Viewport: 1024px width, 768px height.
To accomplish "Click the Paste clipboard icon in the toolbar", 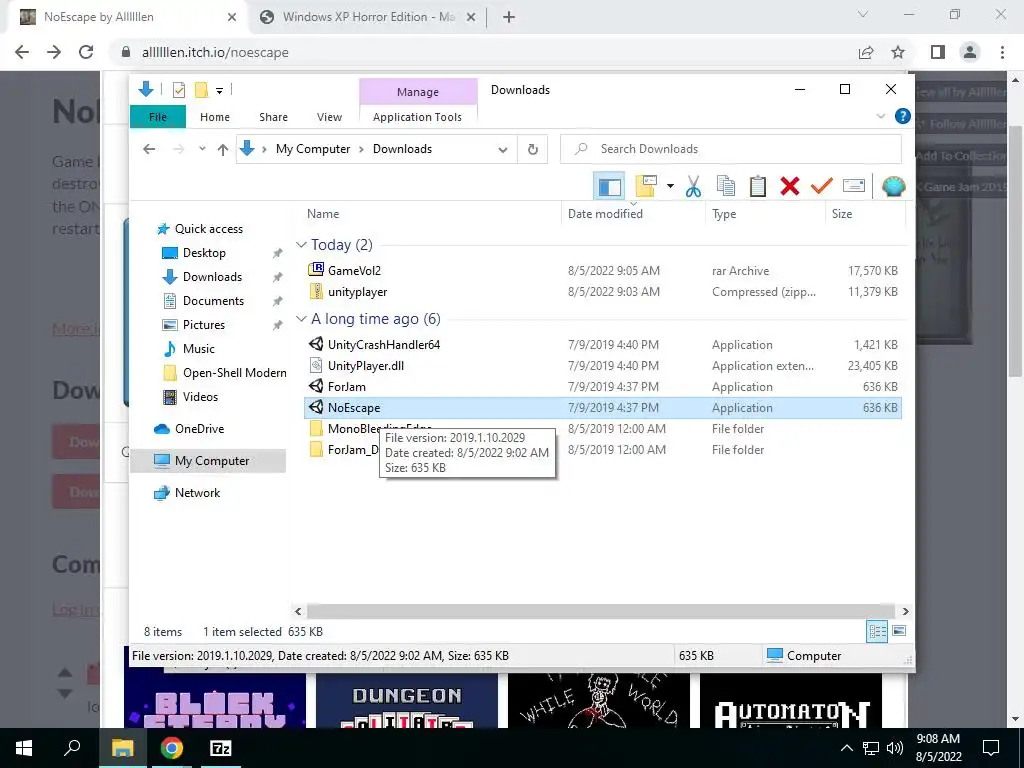I will pos(758,186).
